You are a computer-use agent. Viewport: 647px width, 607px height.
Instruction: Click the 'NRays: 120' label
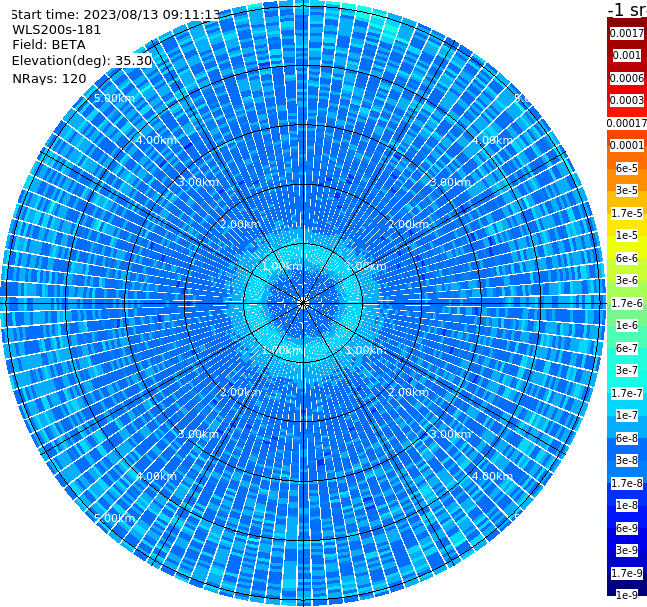tap(49, 78)
